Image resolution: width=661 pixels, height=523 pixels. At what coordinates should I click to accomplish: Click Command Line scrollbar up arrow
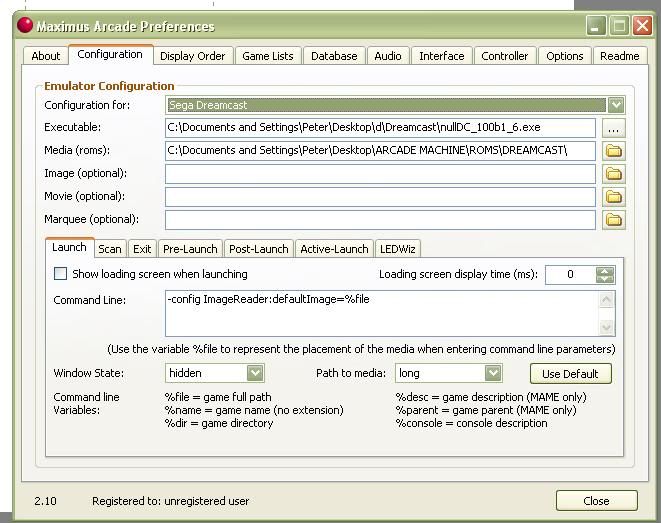[x=607, y=300]
